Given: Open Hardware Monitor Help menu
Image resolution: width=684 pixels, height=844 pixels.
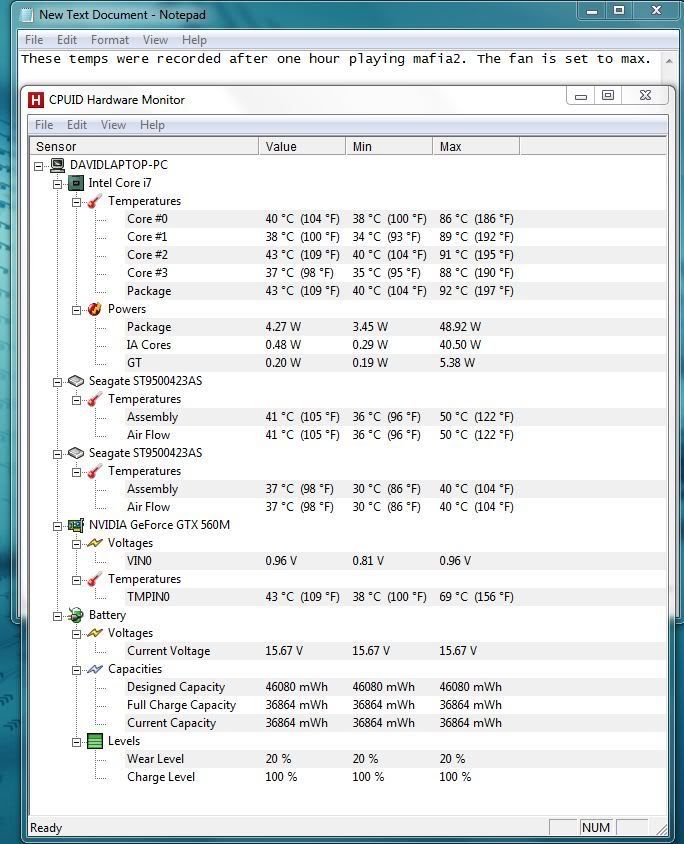Looking at the screenshot, I should pyautogui.click(x=152, y=125).
